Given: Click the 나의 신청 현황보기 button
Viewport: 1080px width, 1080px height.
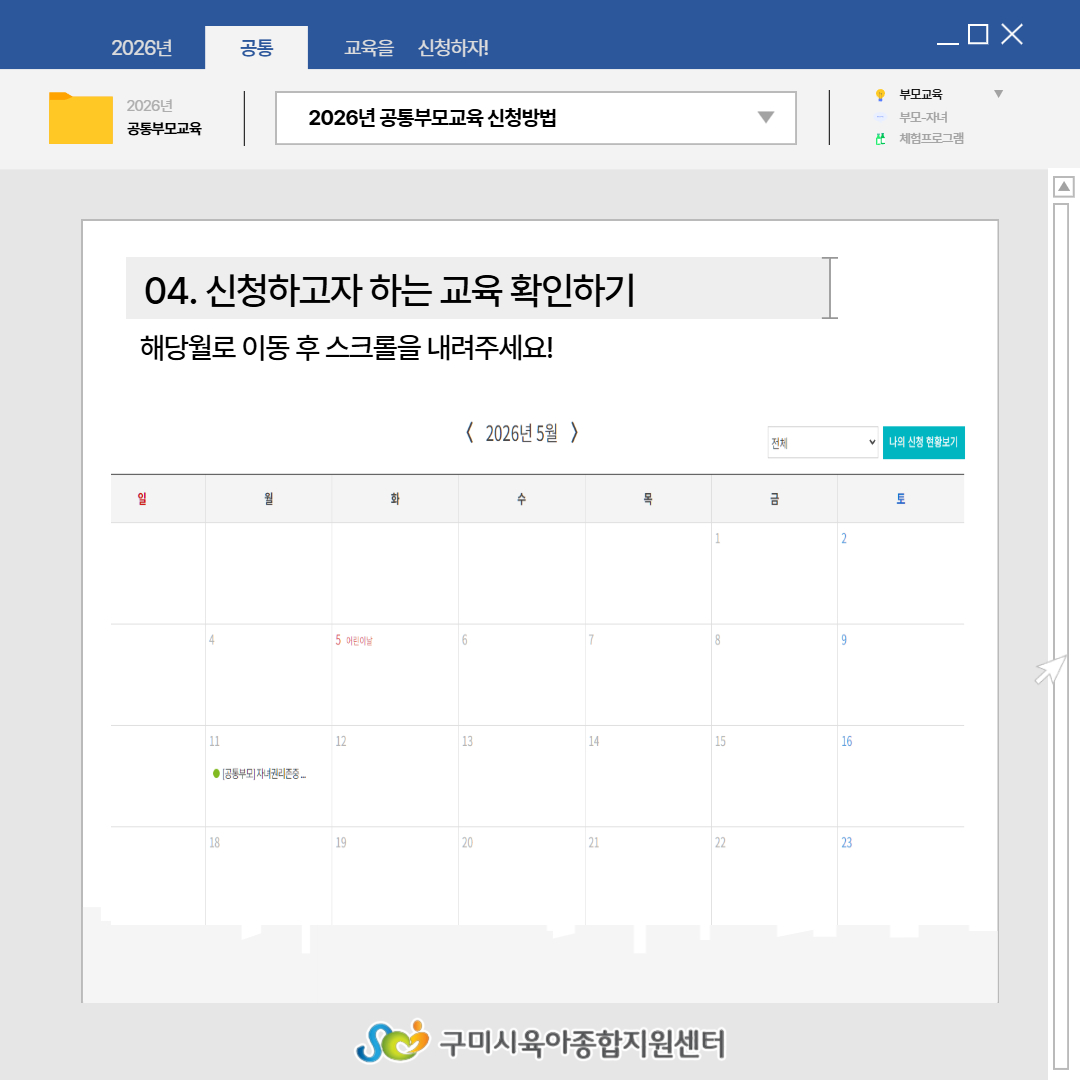Looking at the screenshot, I should (x=923, y=442).
